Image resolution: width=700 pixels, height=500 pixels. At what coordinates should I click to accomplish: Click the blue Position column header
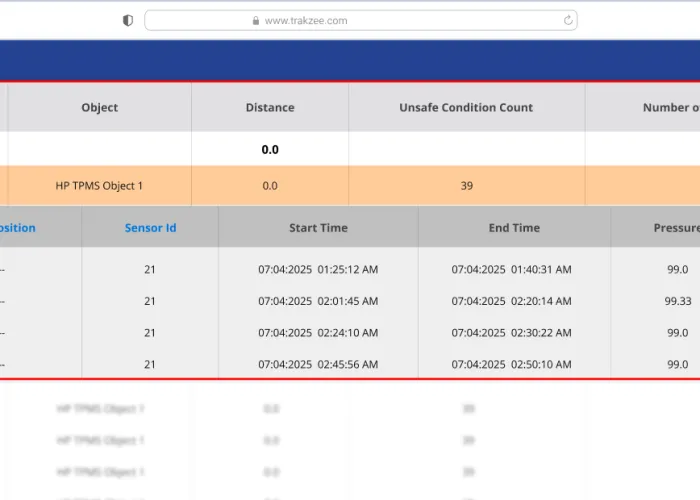coord(17,228)
